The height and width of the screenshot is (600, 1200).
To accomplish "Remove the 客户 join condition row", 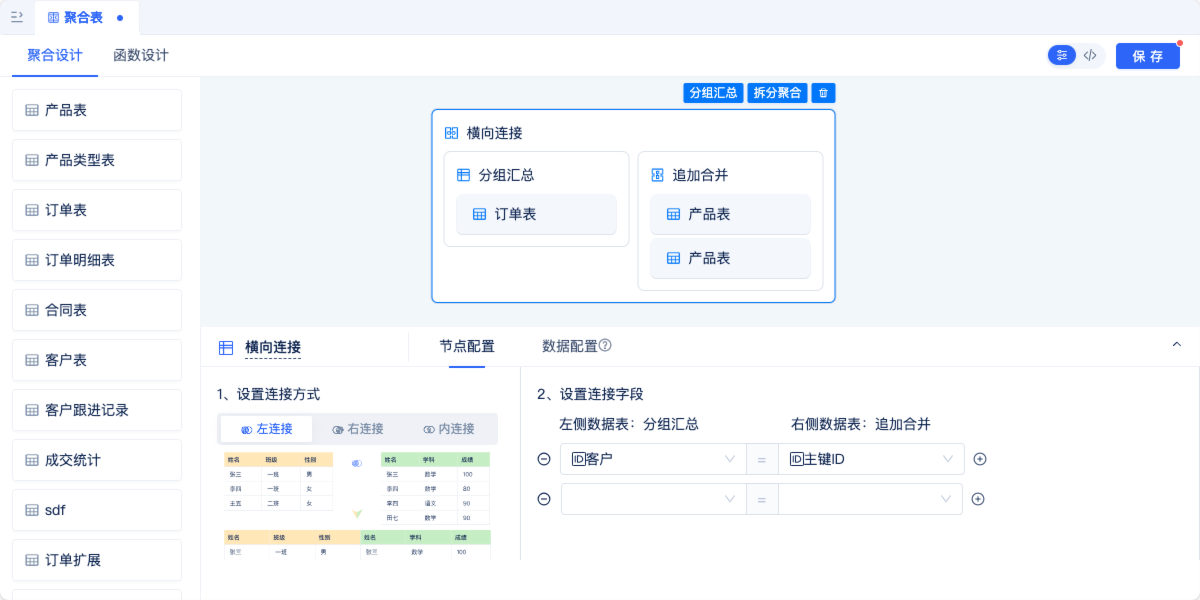I will tap(544, 459).
